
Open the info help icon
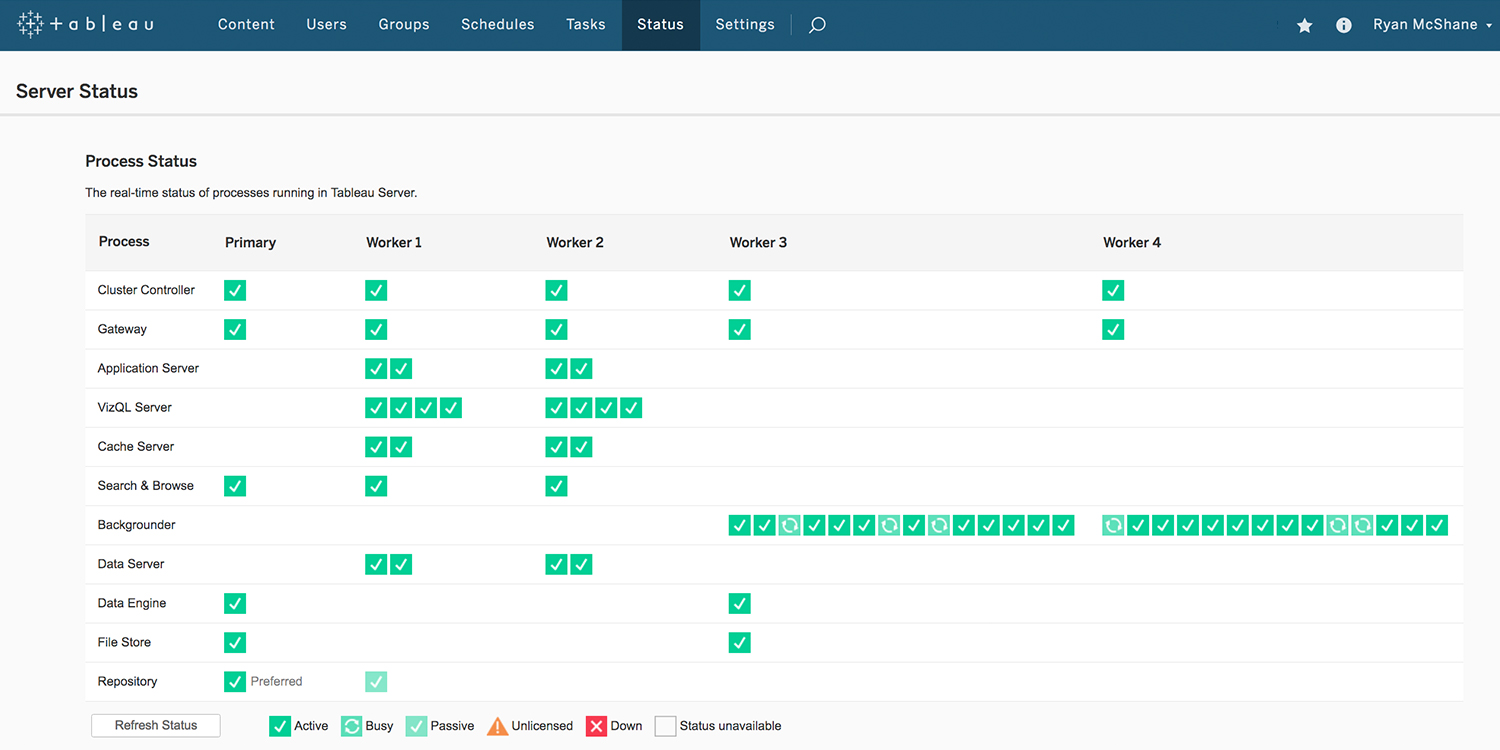[1344, 25]
